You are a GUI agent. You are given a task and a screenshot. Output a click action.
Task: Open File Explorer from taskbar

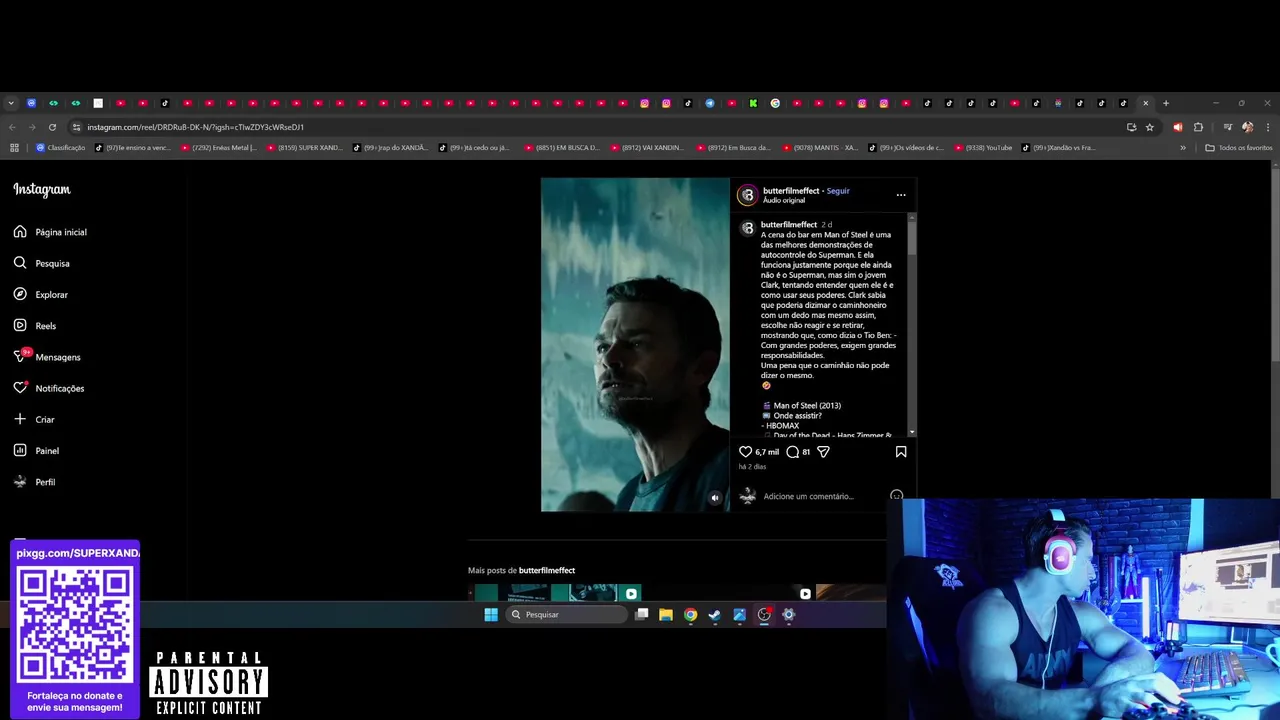(x=666, y=615)
